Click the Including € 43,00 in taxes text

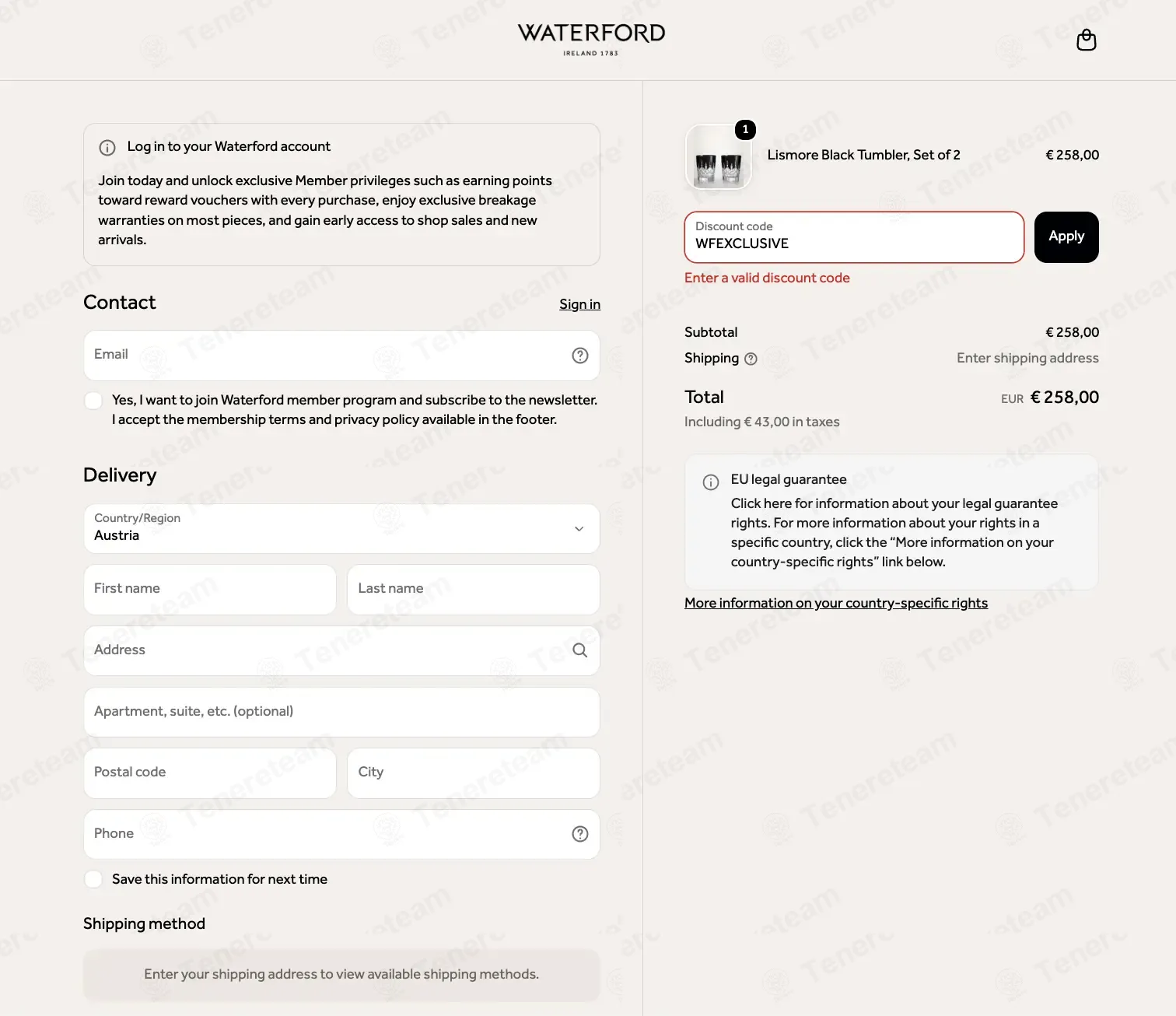point(762,422)
